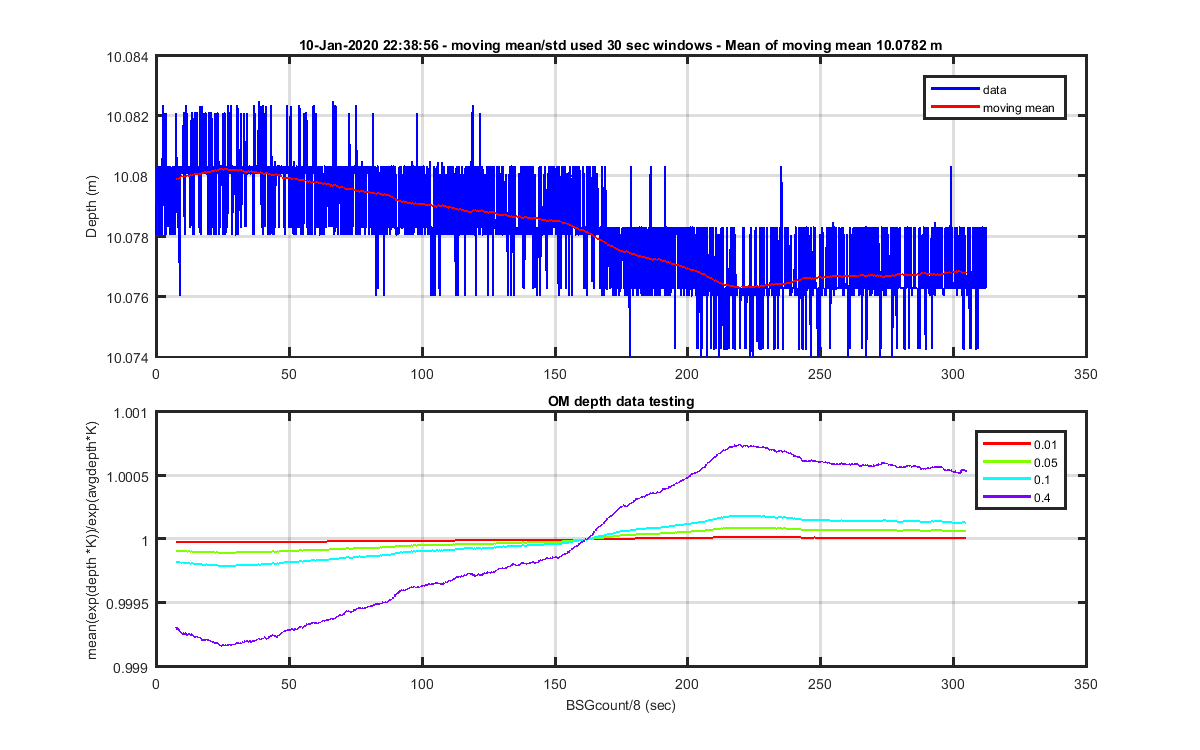Select the purple line sample beside '0.4'
Screen dimensions: 1200x750
click(1006, 497)
